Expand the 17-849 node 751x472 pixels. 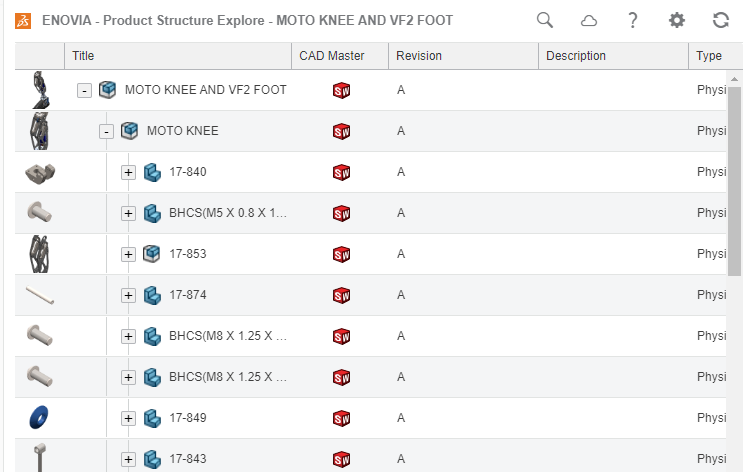pyautogui.click(x=128, y=419)
